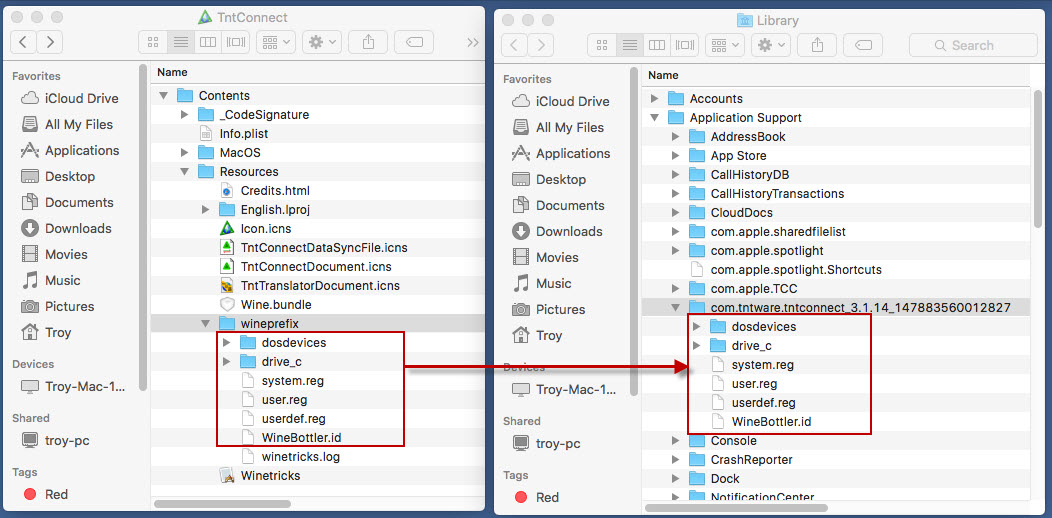Collapse the Contents folder
This screenshot has width=1052, height=518.
[163, 95]
